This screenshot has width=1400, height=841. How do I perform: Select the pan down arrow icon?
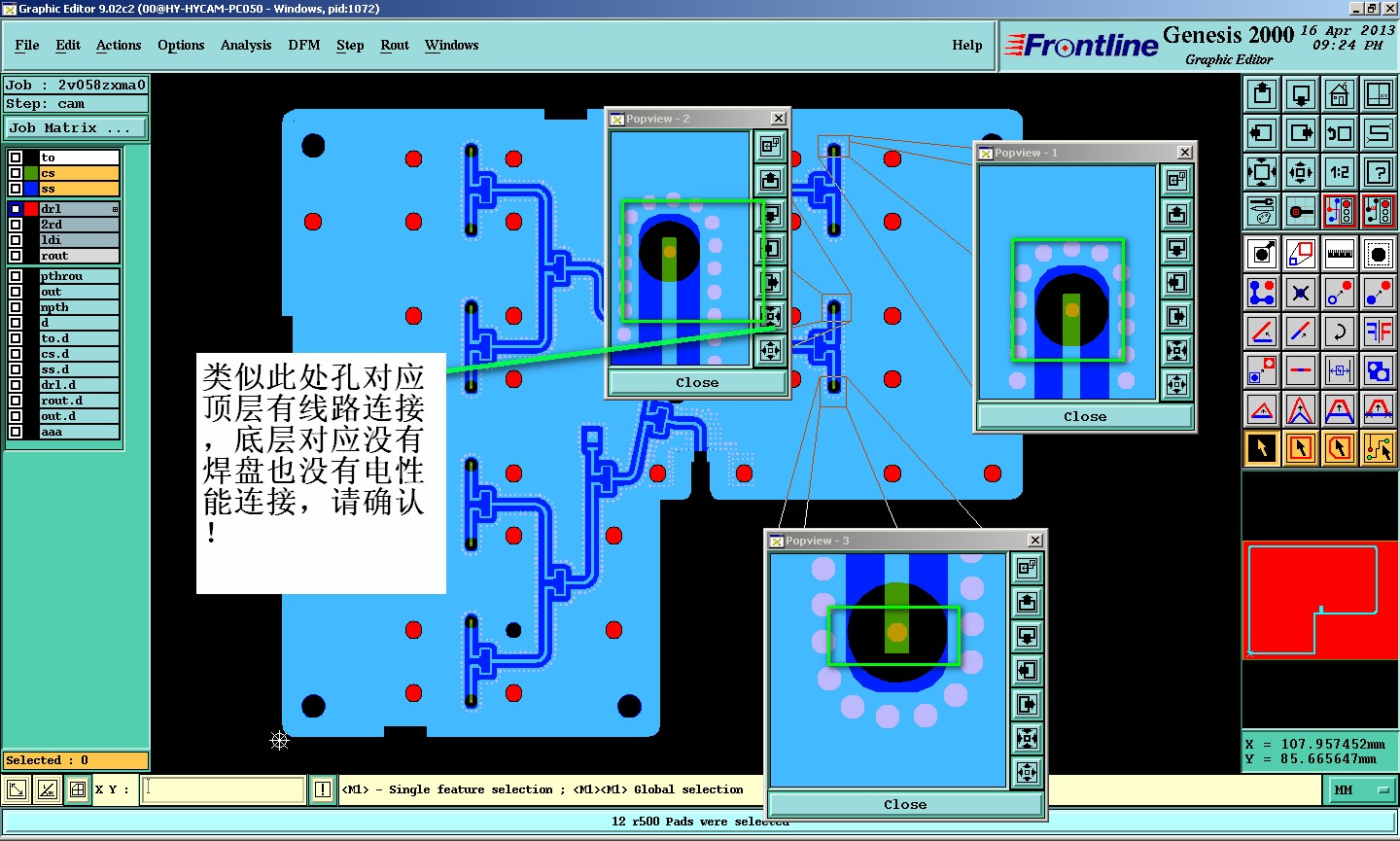1301,95
